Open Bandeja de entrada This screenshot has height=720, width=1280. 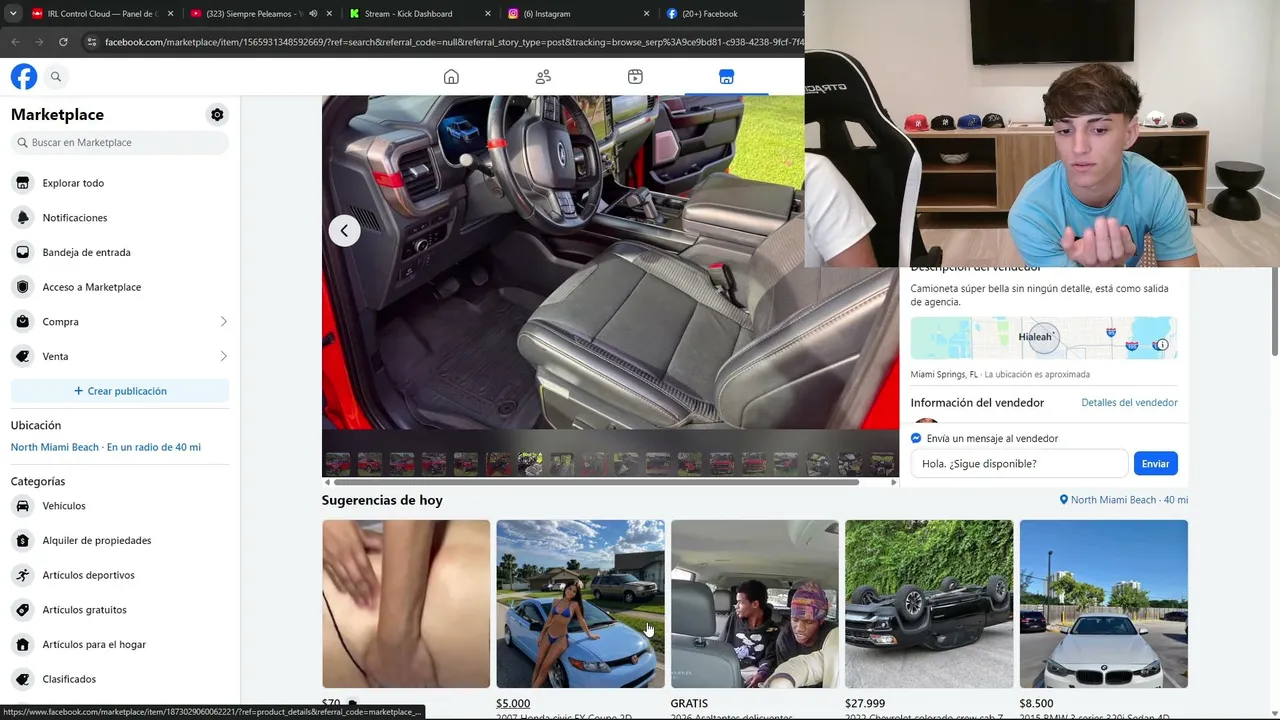coord(120,252)
